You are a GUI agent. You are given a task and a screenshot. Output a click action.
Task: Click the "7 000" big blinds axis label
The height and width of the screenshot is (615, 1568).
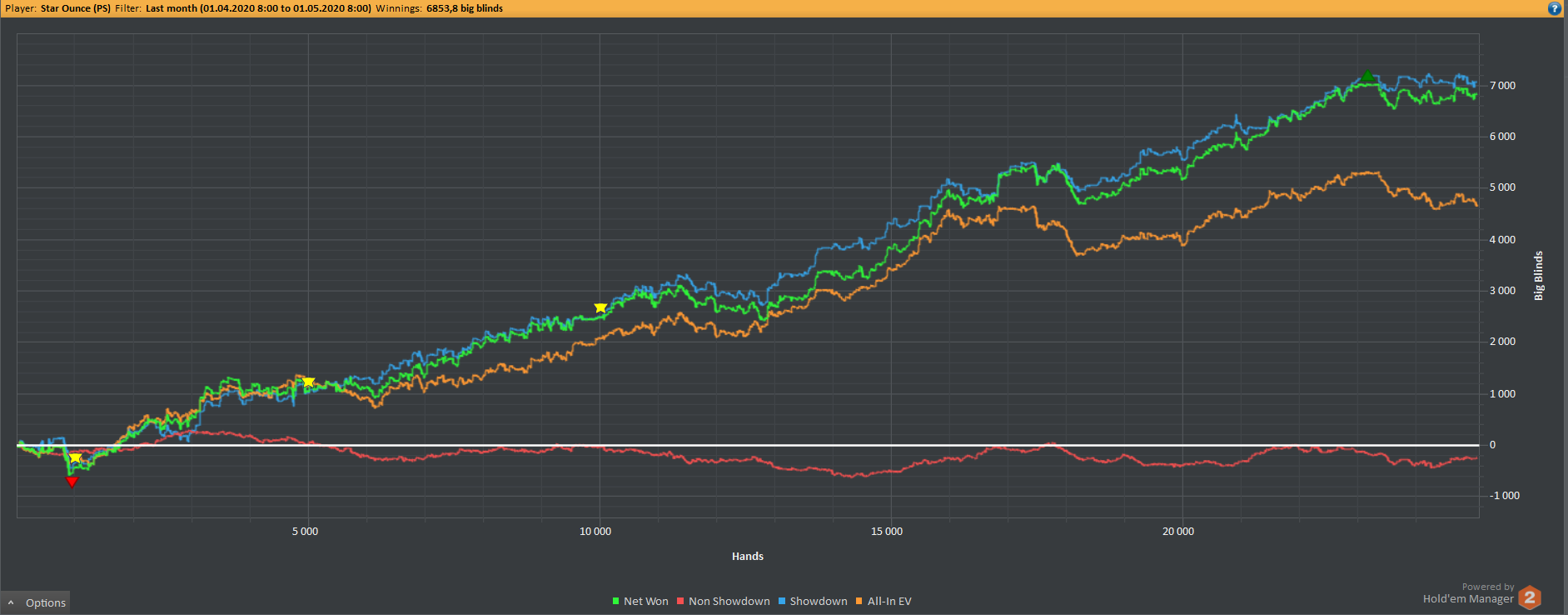coord(1503,86)
